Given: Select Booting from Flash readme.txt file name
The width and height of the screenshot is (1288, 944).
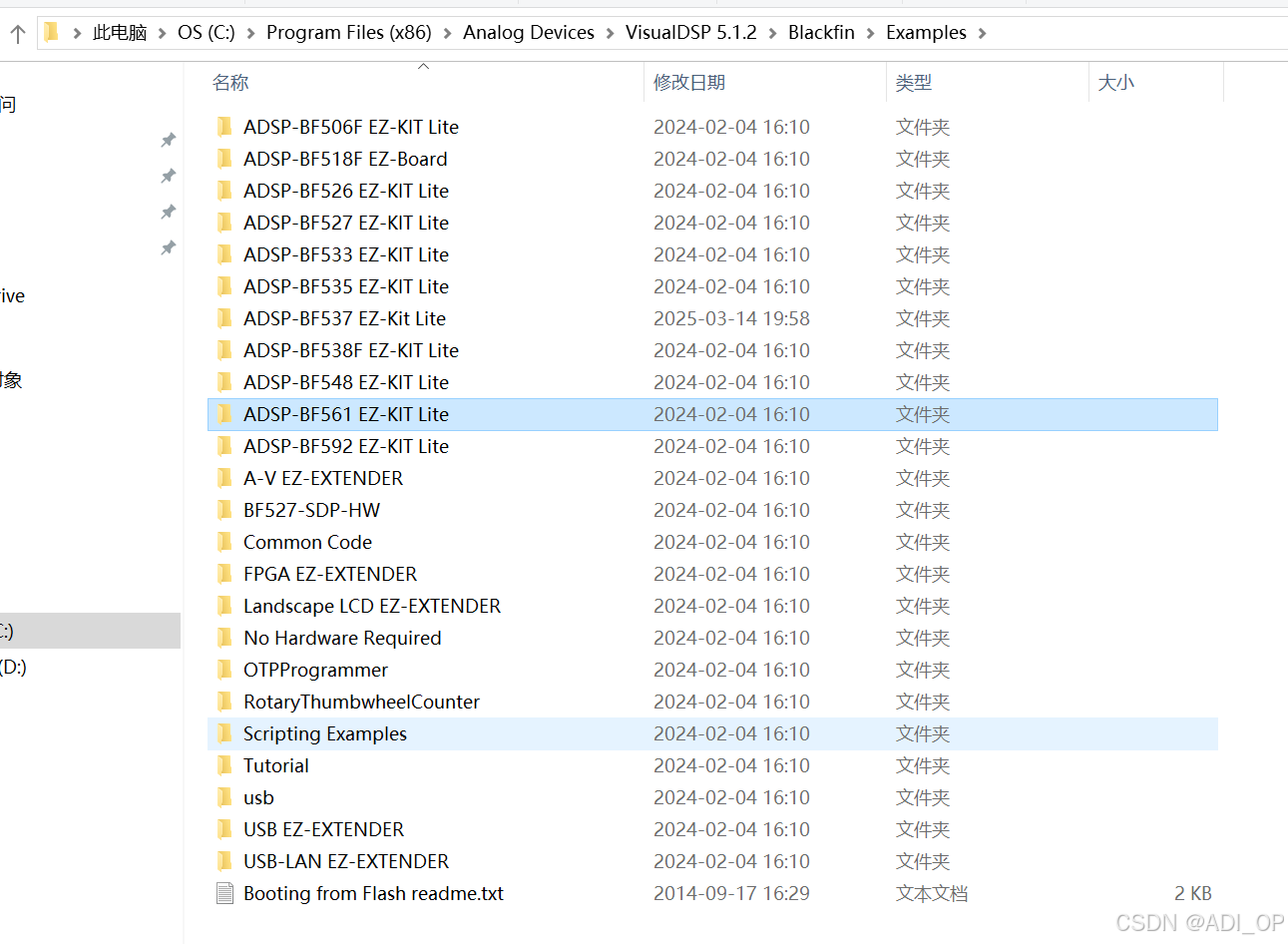Looking at the screenshot, I should click(373, 893).
